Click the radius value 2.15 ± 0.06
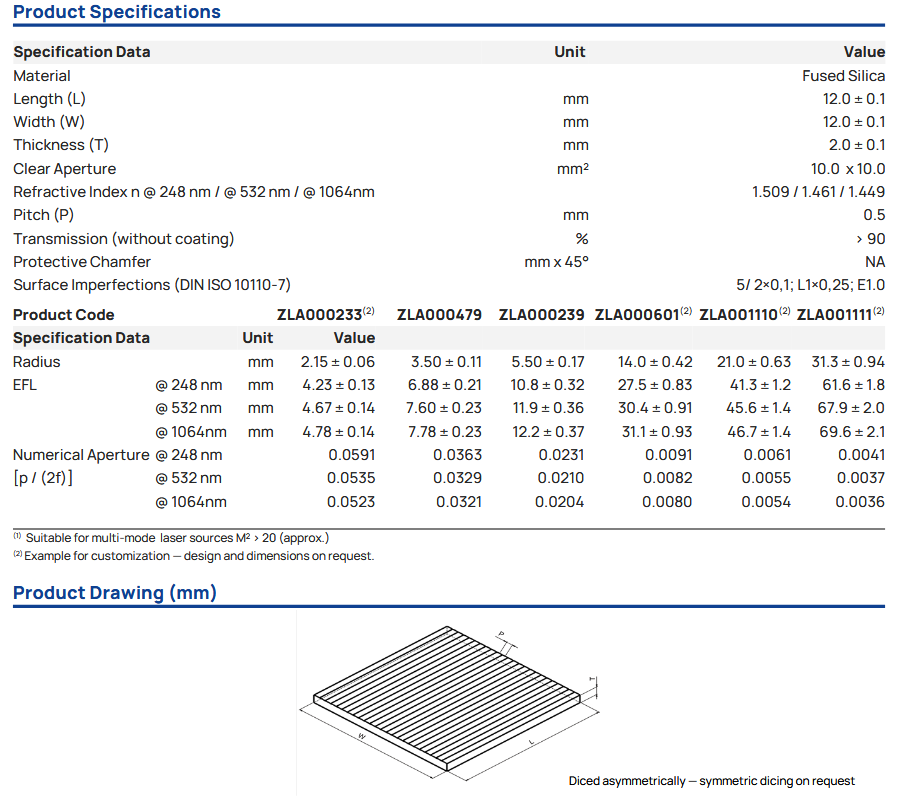 point(338,362)
